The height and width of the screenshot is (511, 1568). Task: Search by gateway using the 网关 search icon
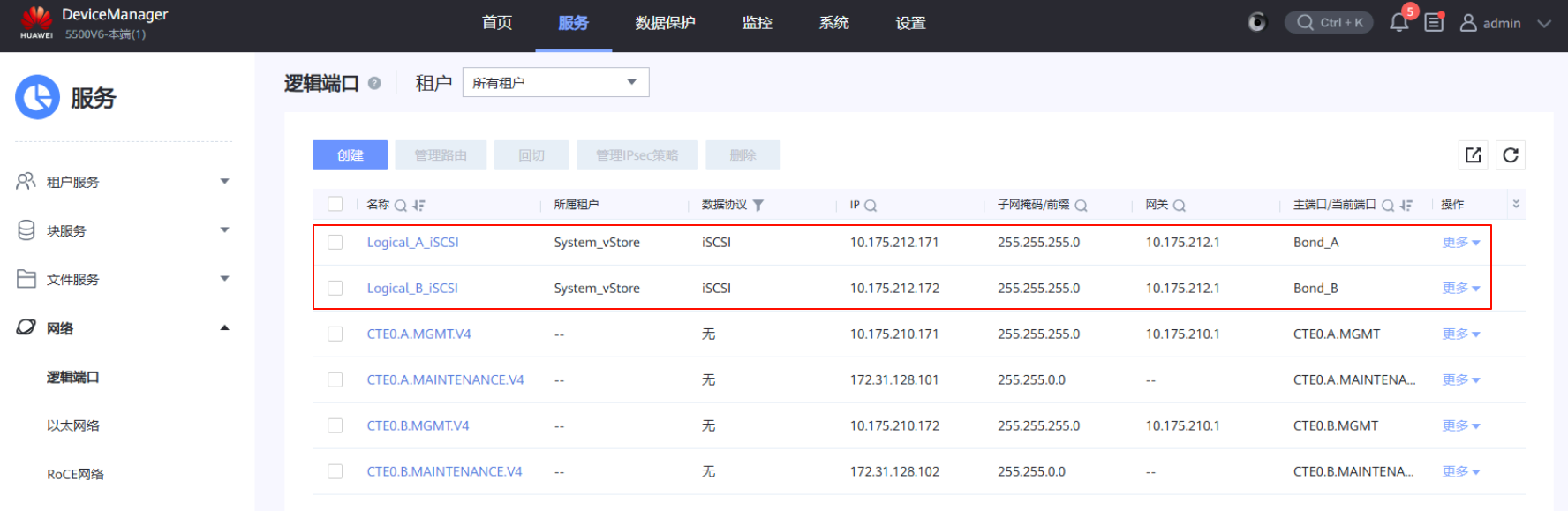[x=1179, y=206]
